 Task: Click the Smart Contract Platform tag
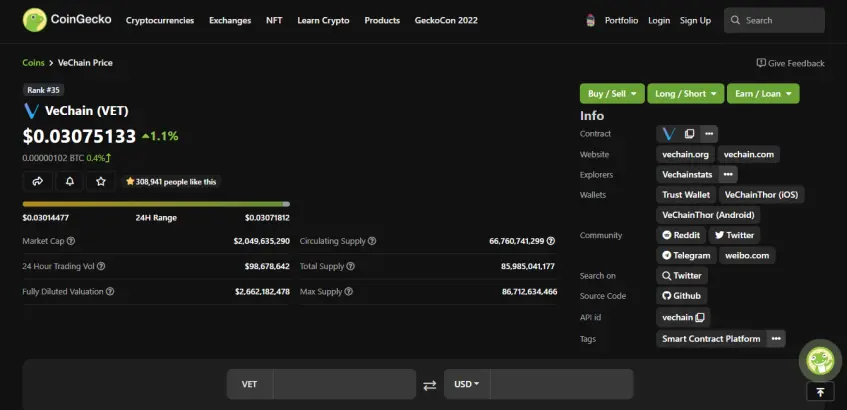(711, 339)
